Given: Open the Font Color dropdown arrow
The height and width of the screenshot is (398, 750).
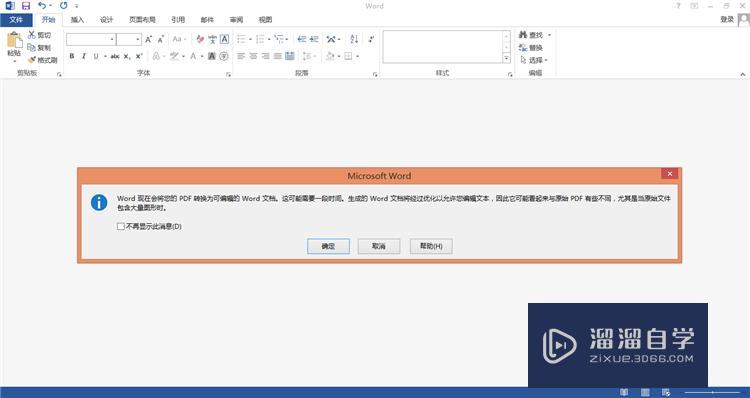Looking at the screenshot, I should point(202,56).
